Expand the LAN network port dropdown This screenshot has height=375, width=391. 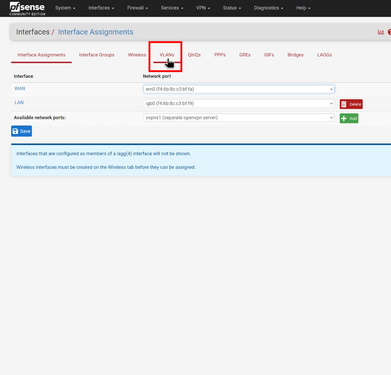click(x=239, y=103)
